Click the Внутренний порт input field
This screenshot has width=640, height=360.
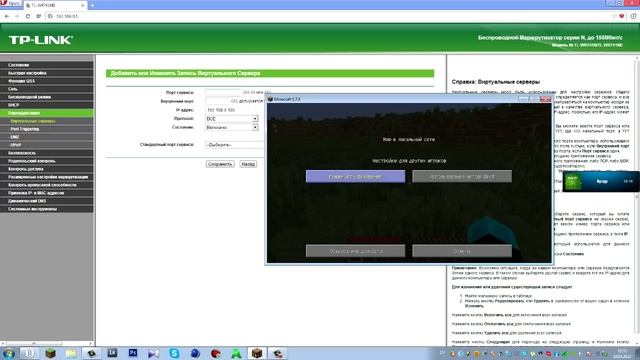[x=217, y=101]
